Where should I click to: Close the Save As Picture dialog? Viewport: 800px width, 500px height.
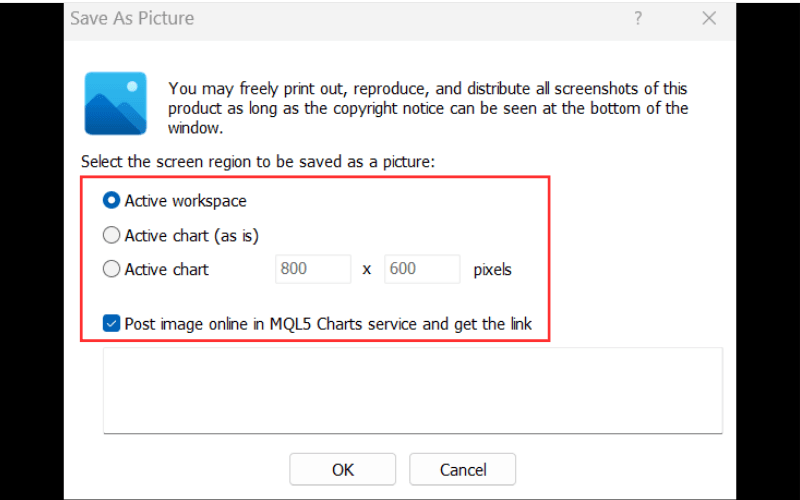pos(709,18)
